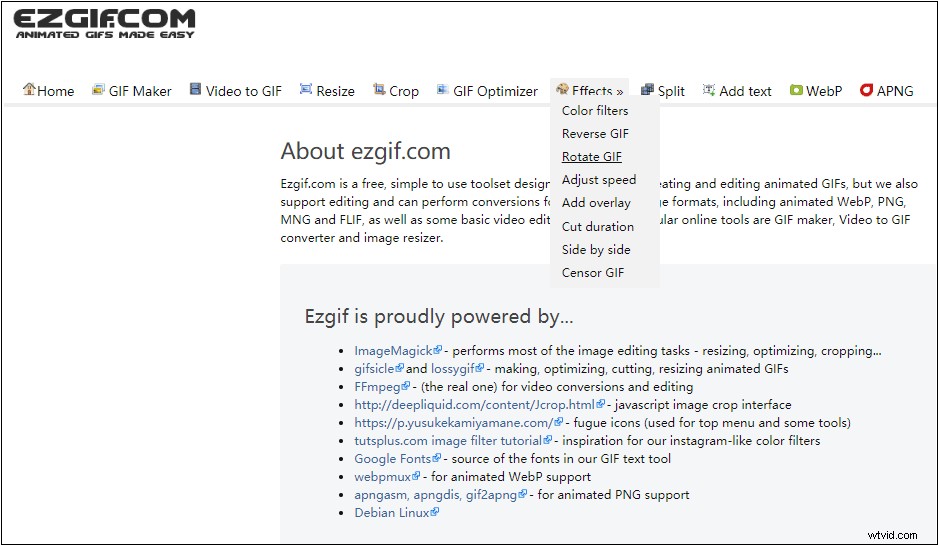Viewport: 938px width, 545px height.
Task: Open the ImageMagick link
Action: (x=393, y=351)
